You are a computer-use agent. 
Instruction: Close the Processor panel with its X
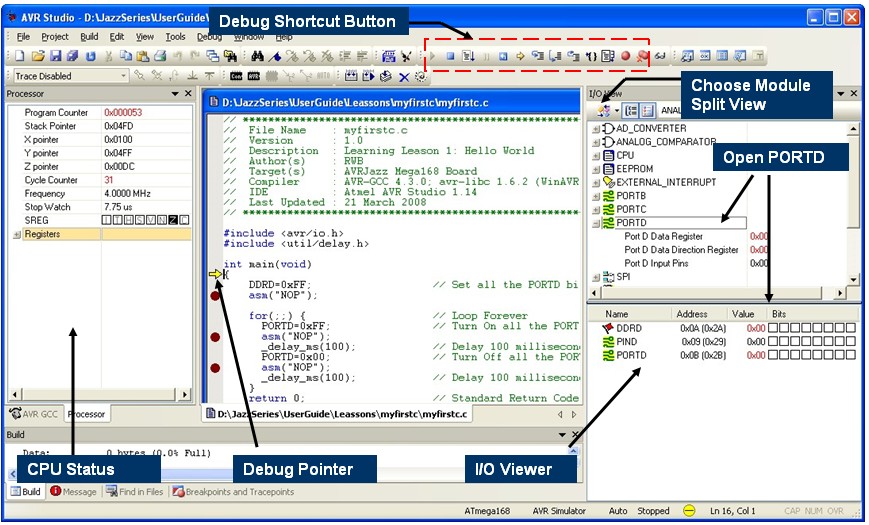(188, 94)
